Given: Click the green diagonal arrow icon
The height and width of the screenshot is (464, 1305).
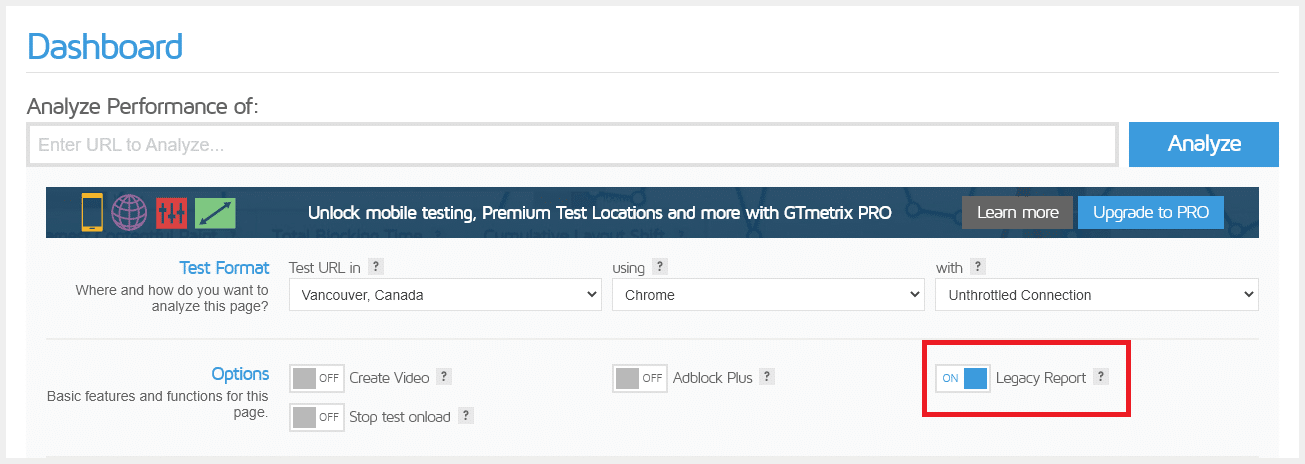Looking at the screenshot, I should (x=215, y=213).
